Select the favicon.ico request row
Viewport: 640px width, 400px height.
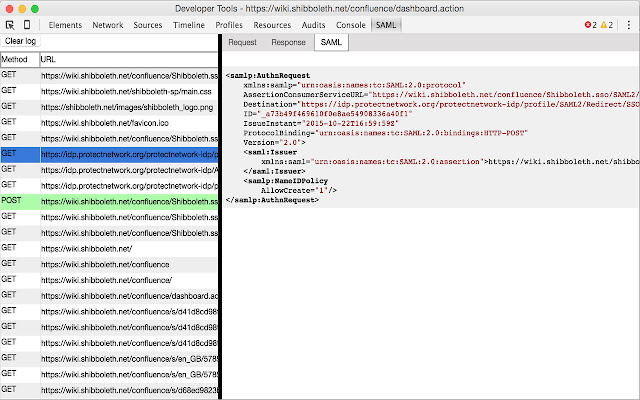click(128, 122)
